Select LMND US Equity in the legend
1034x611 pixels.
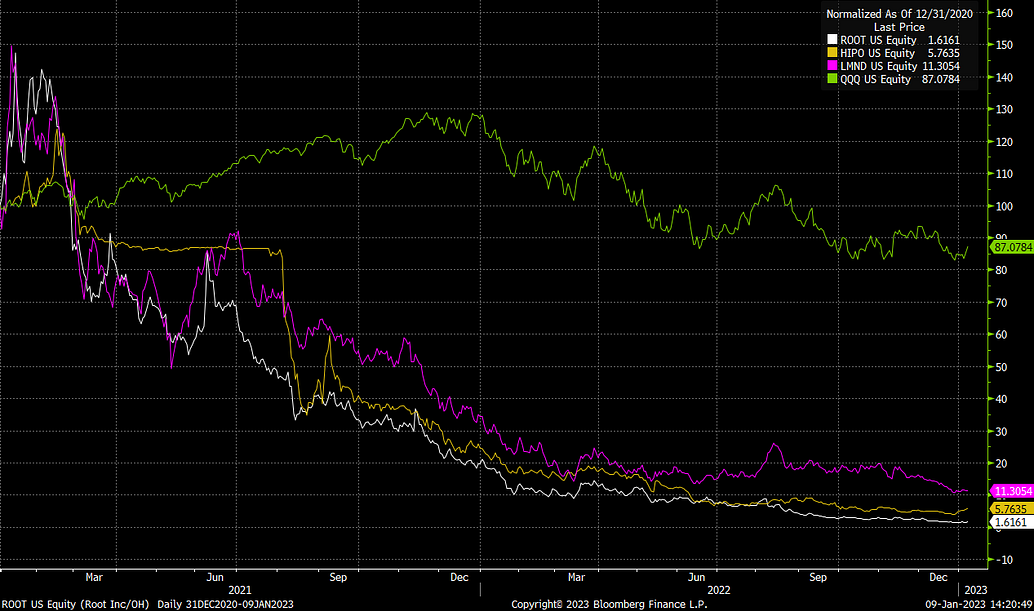tap(873, 66)
